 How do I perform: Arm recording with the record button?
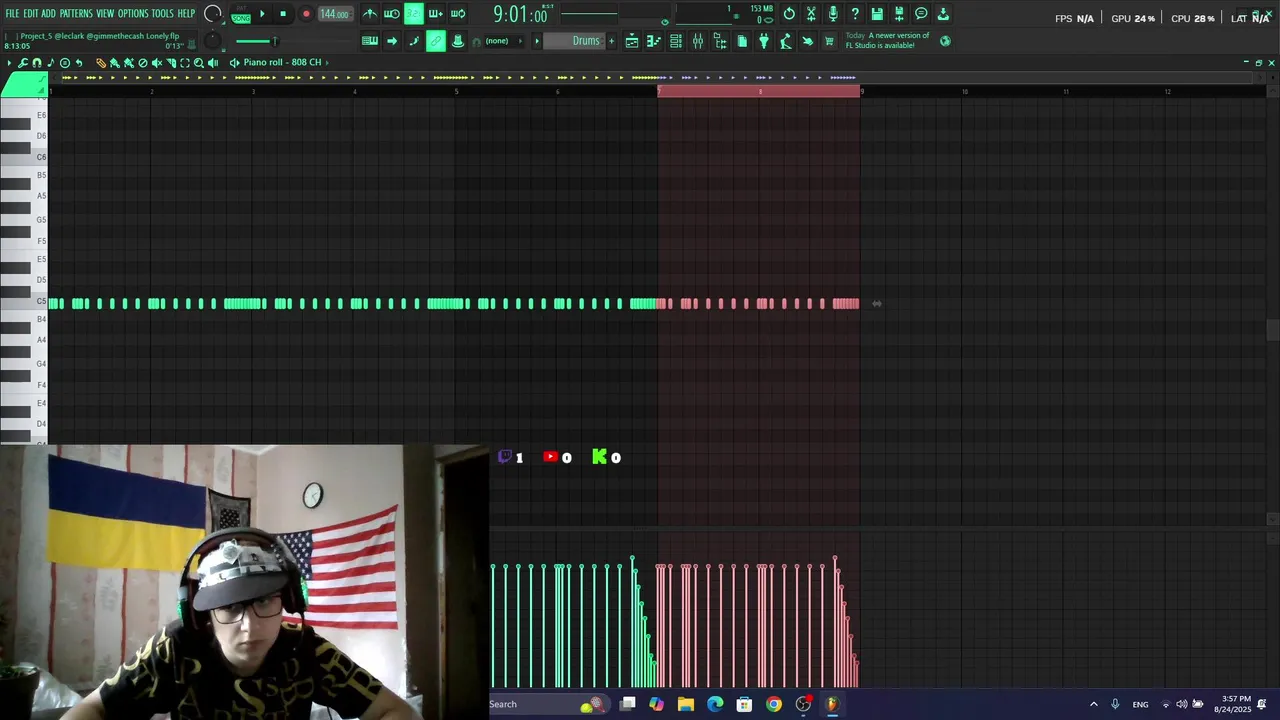306,14
